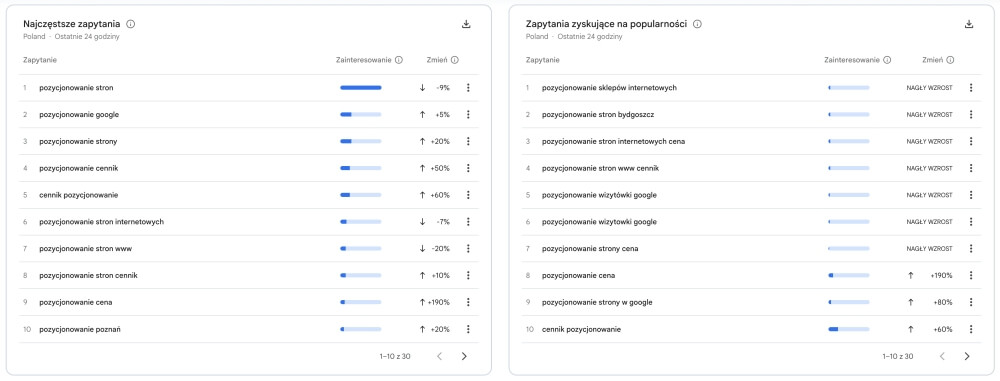Open more options for pozycjonowanie google row
Screen dimensions: 1000x381
pyautogui.click(x=468, y=115)
